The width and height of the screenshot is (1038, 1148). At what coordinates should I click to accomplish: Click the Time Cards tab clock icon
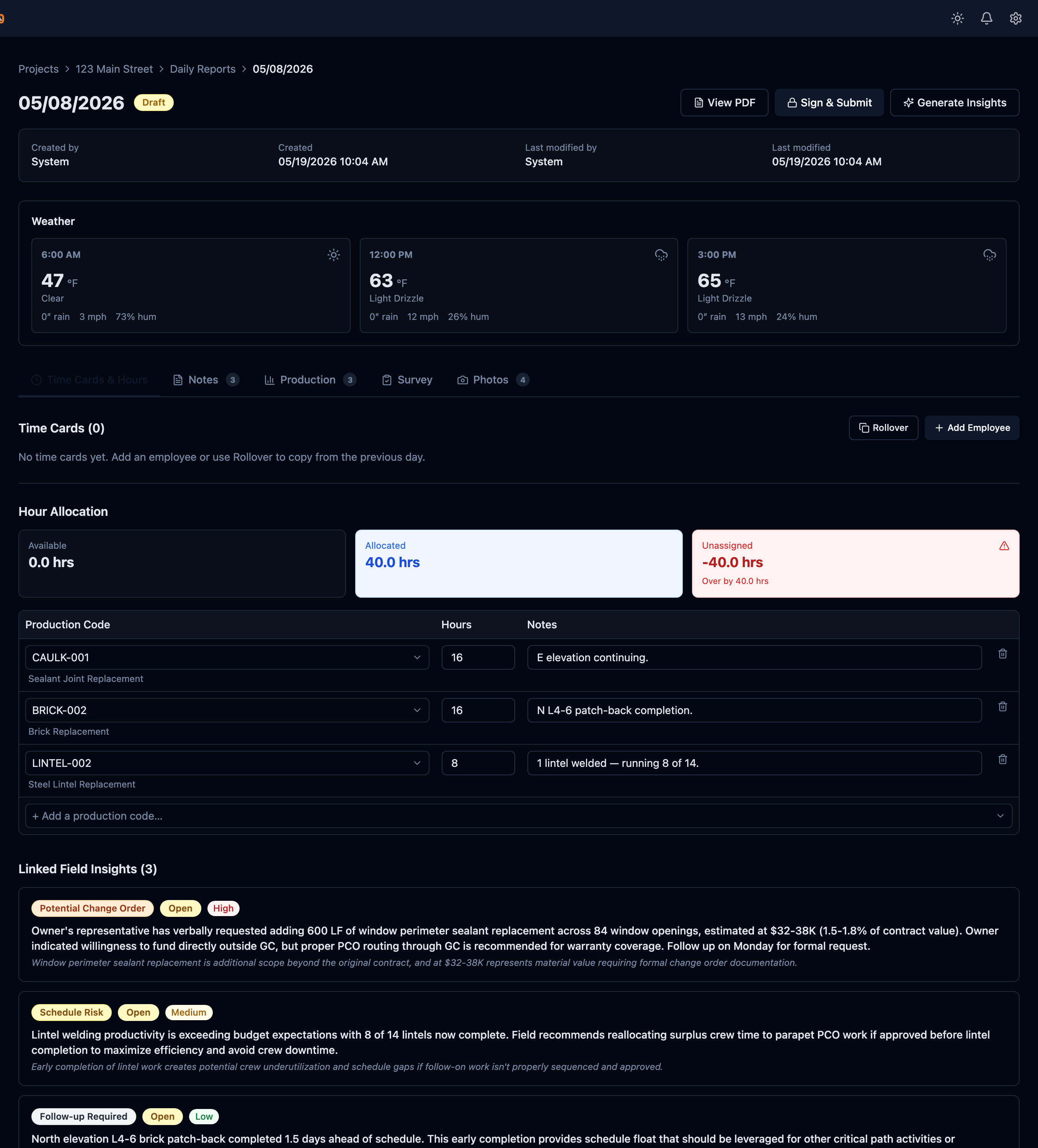tap(36, 380)
